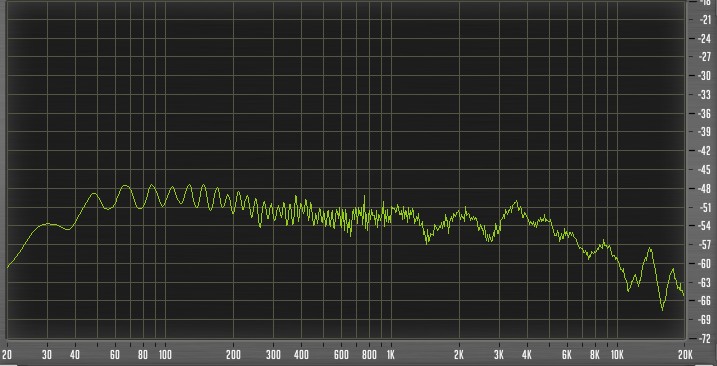Image resolution: width=717 pixels, height=366 pixels.
Task: Click the -54 dB level scale label
Action: 703,226
